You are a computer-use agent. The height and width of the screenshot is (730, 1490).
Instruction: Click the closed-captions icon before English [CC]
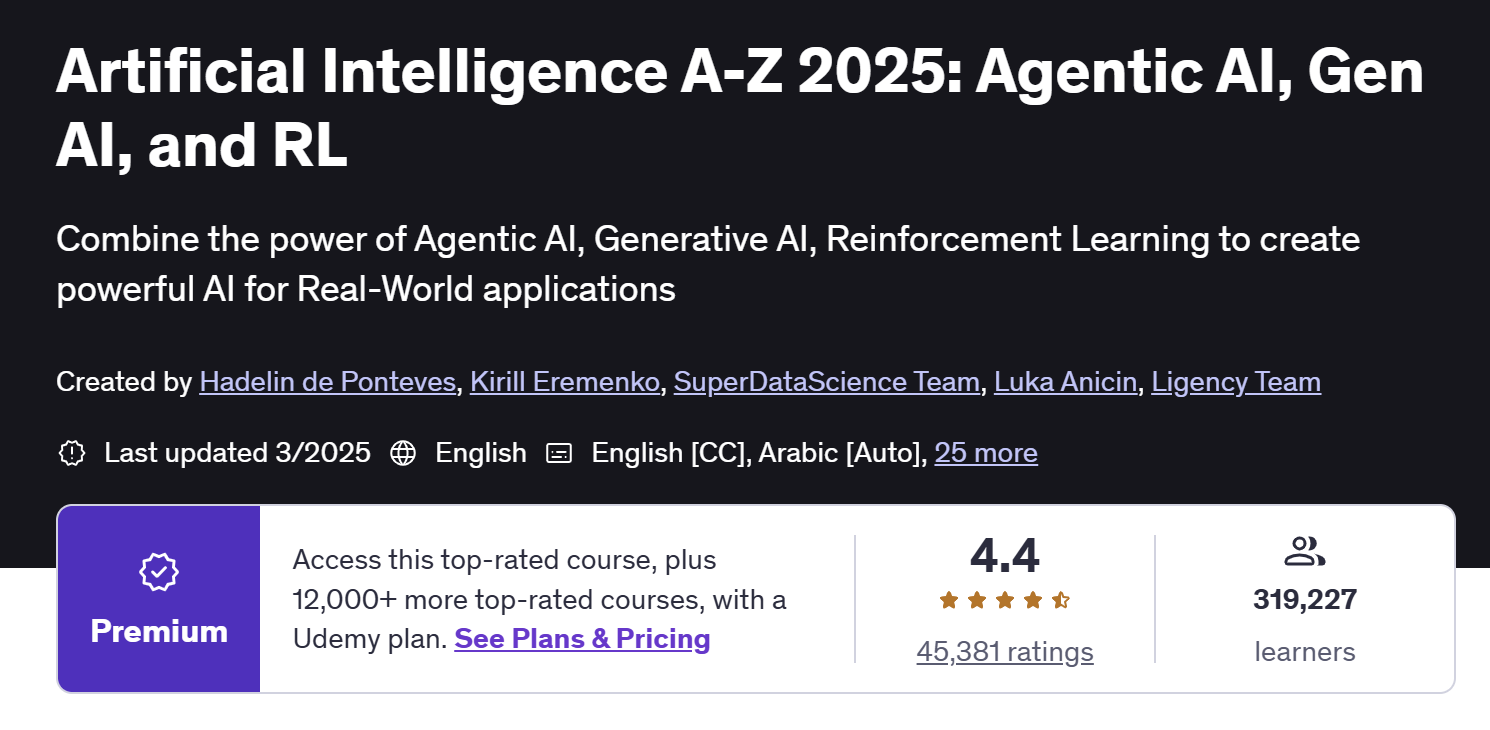(x=560, y=453)
